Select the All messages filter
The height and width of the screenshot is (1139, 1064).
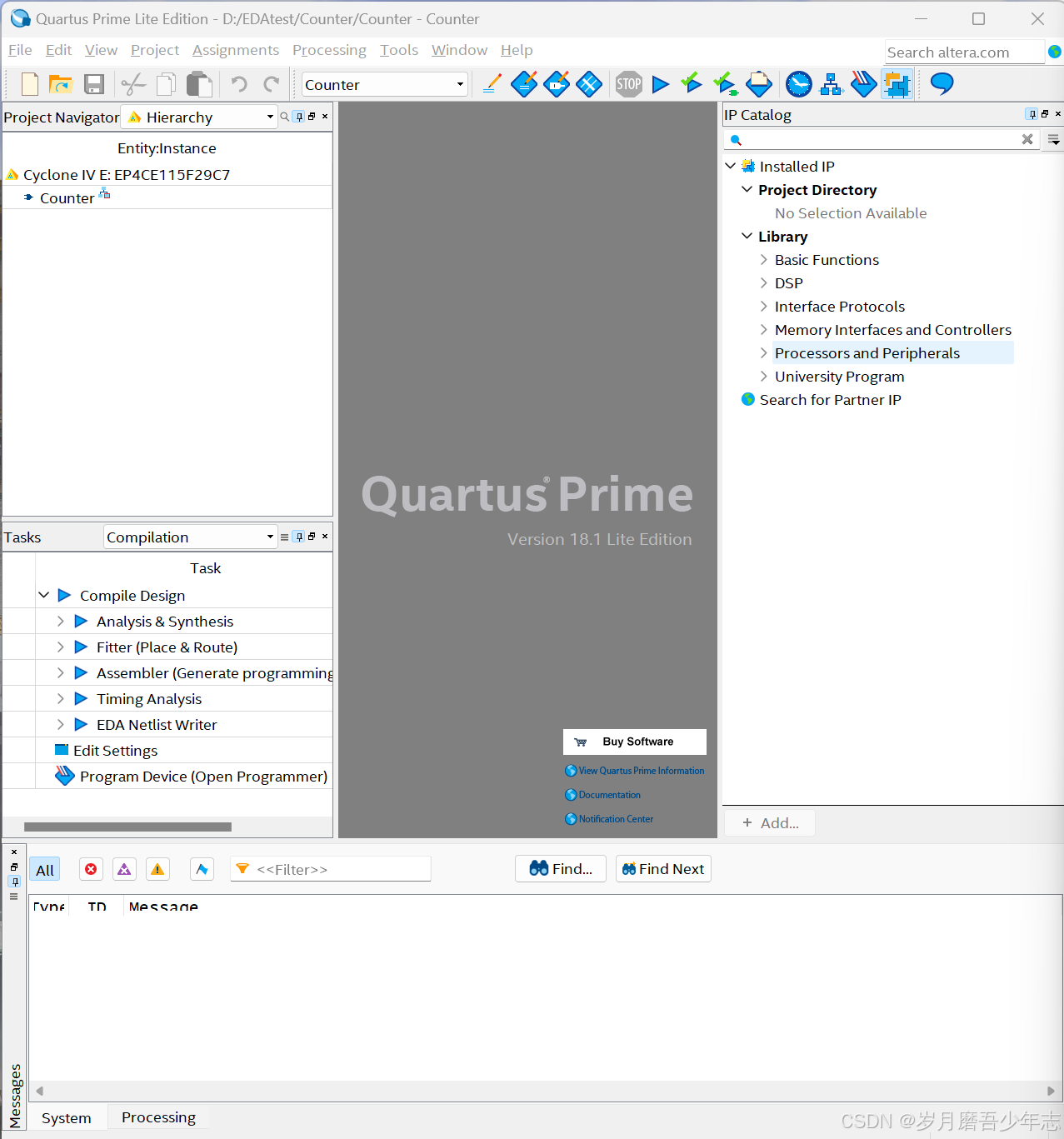coord(45,870)
